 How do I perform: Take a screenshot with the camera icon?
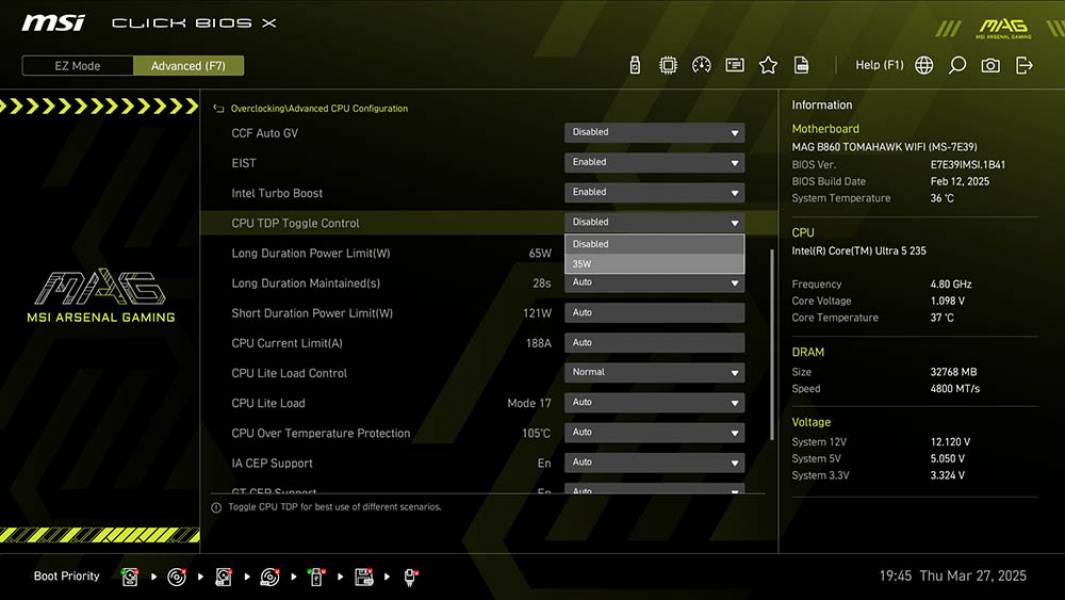pos(990,65)
